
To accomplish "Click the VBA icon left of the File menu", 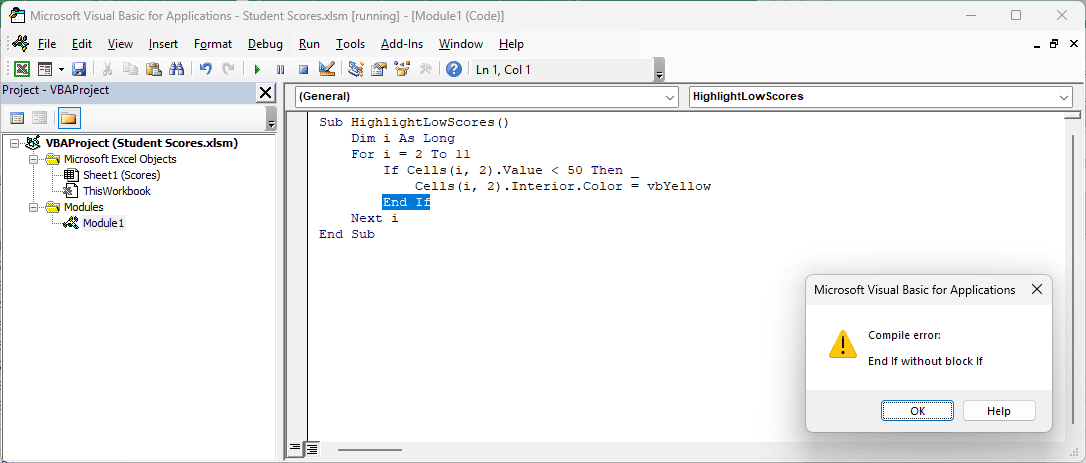I will tap(20, 44).
